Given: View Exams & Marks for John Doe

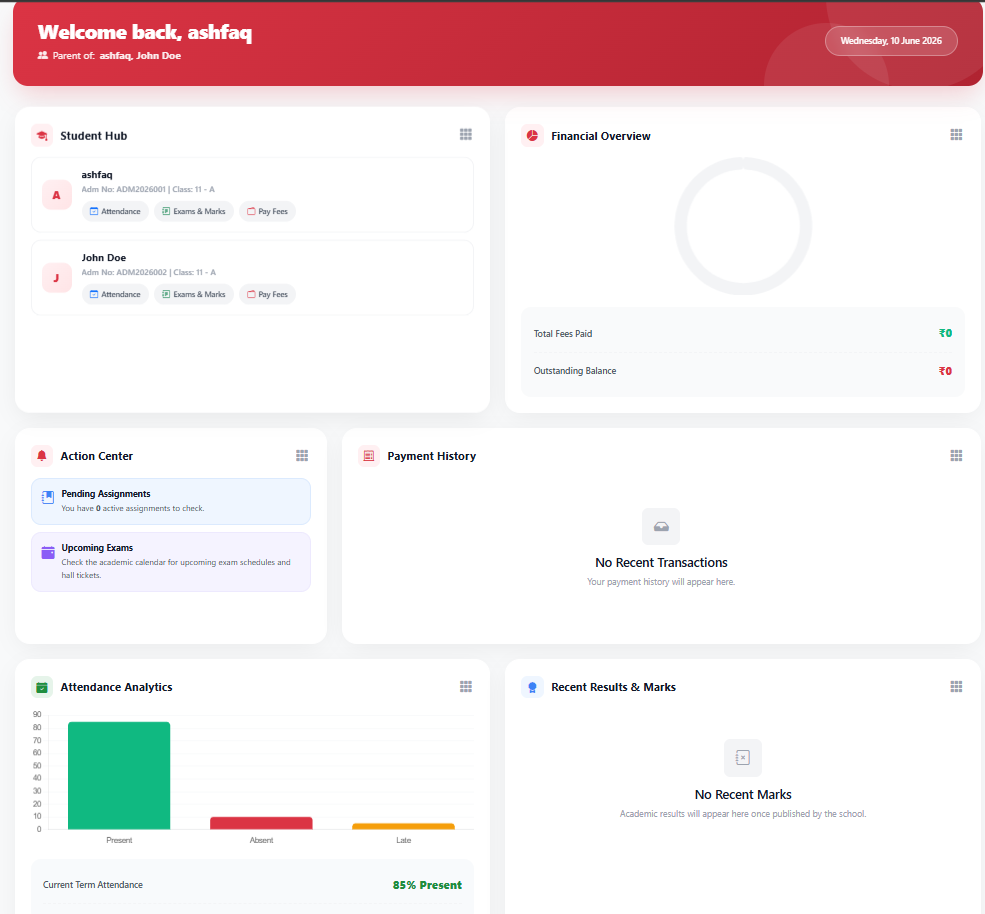Looking at the screenshot, I should (x=194, y=295).
